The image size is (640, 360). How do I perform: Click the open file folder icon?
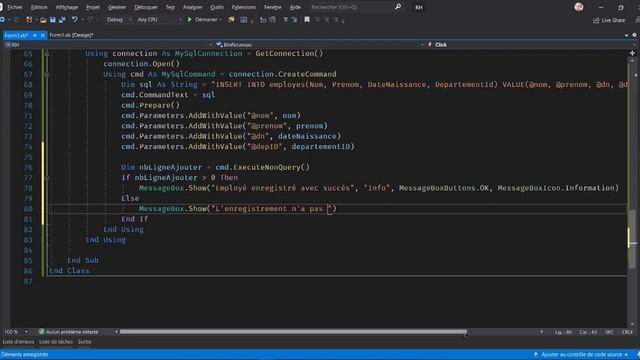[x=43, y=20]
